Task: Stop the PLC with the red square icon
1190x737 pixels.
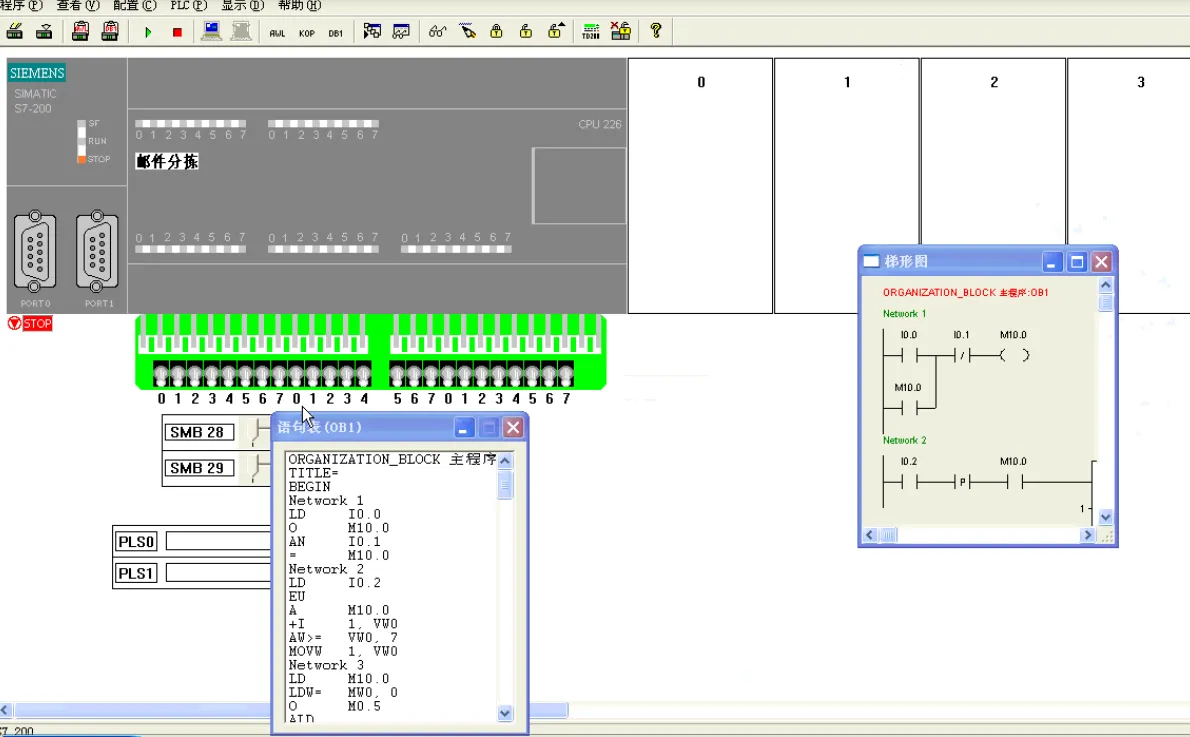Action: pos(178,32)
